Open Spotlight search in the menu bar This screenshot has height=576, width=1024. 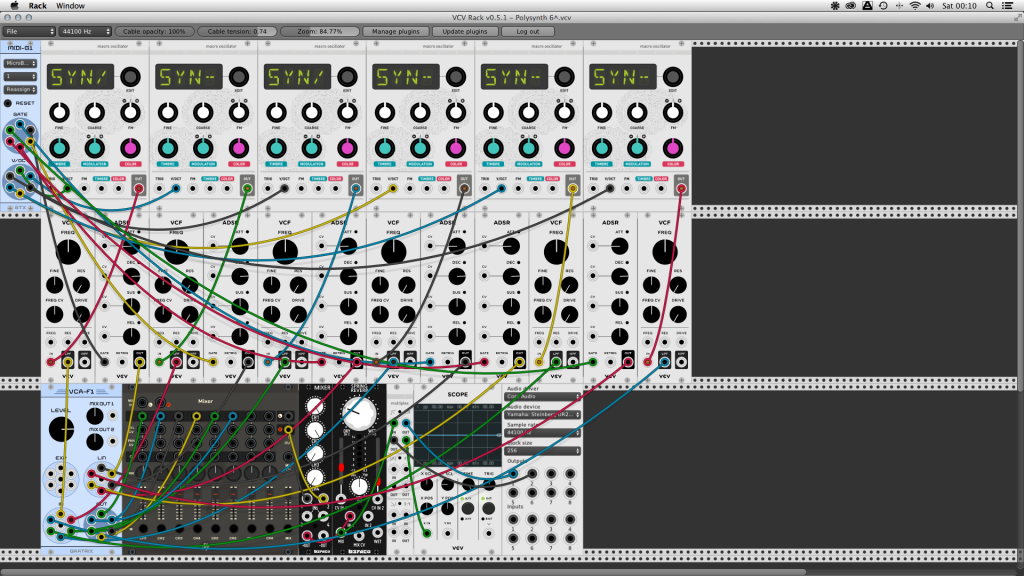990,6
